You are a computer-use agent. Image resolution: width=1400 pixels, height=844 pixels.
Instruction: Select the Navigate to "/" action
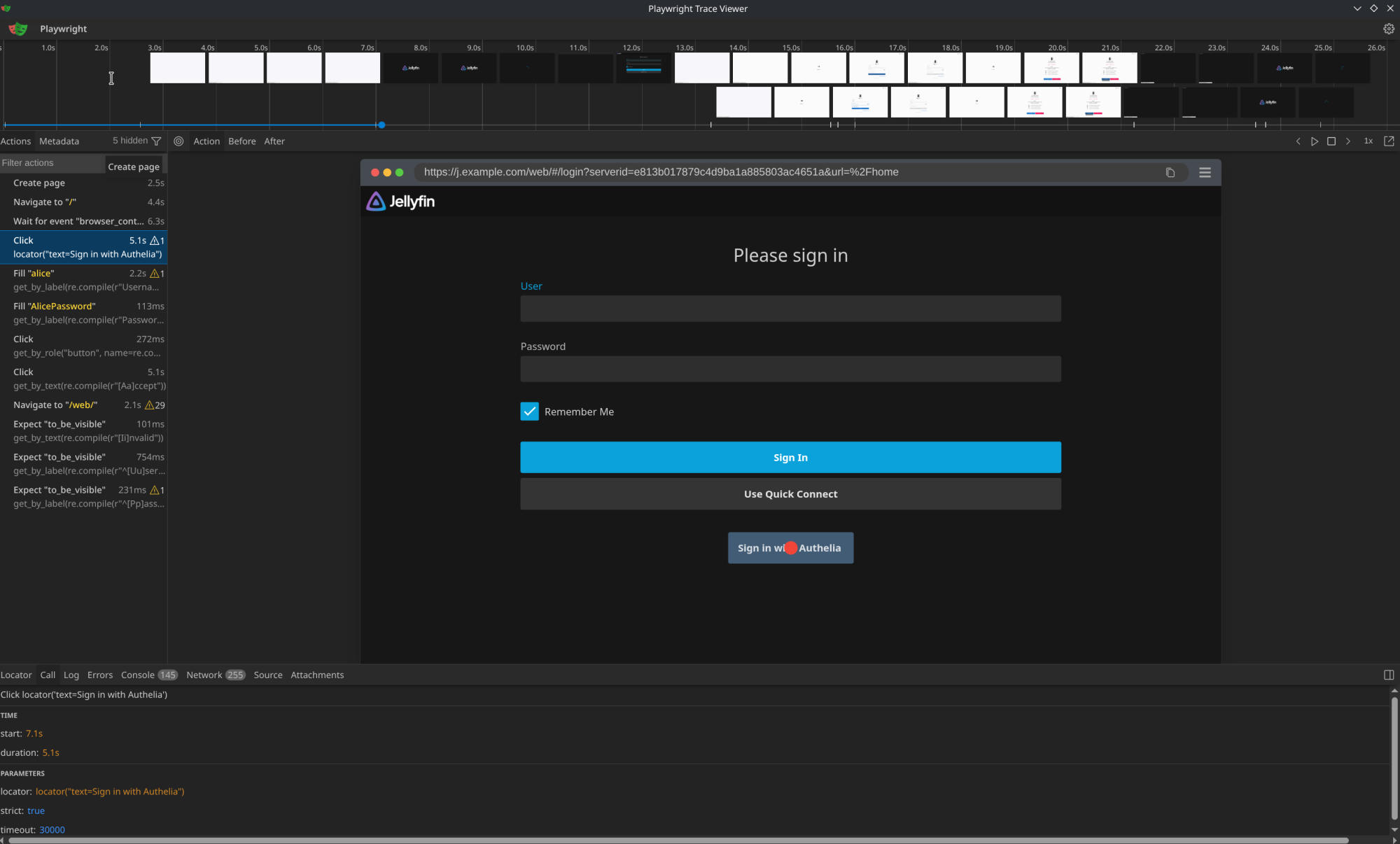(83, 202)
